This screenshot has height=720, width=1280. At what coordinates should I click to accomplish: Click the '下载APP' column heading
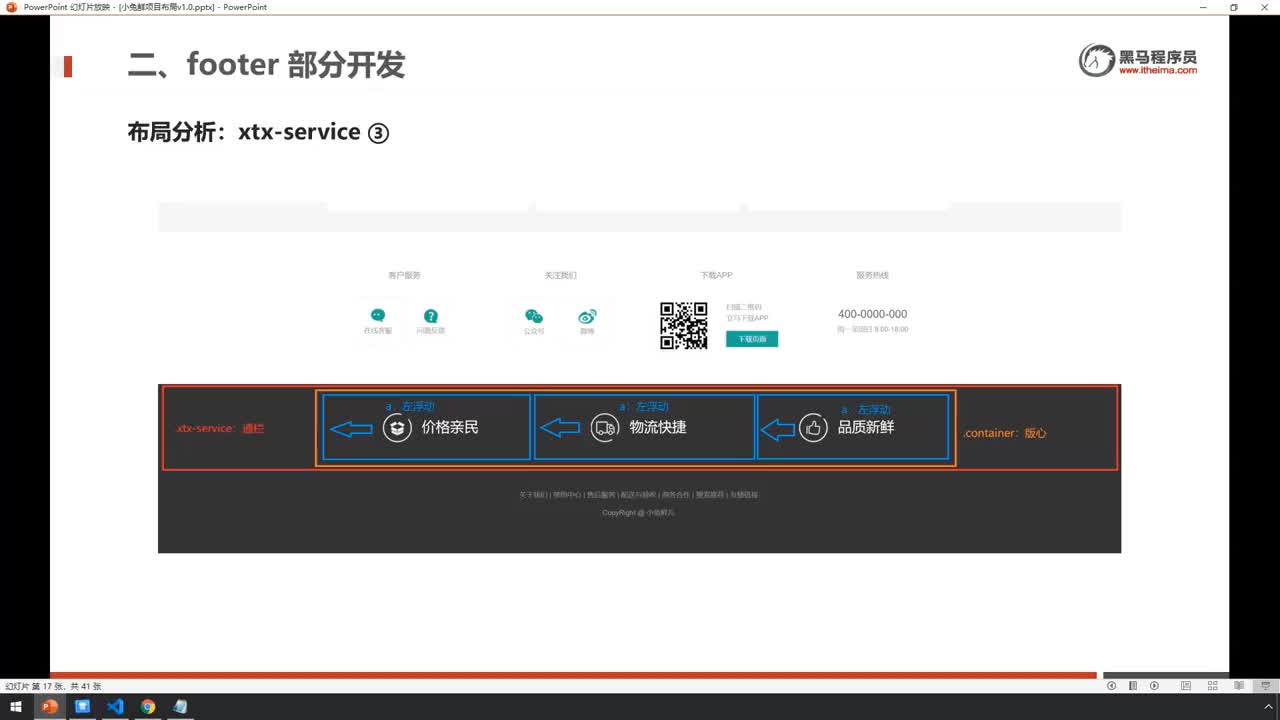716,275
